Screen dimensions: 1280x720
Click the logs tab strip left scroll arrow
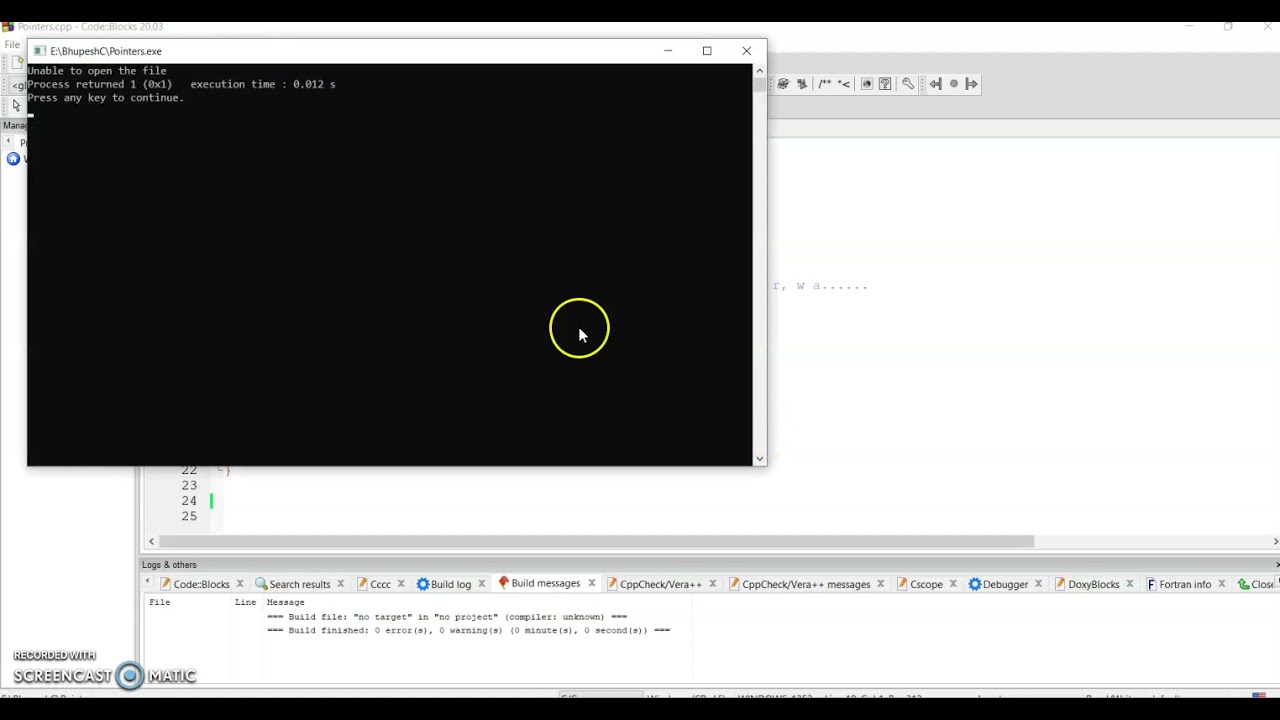149,582
